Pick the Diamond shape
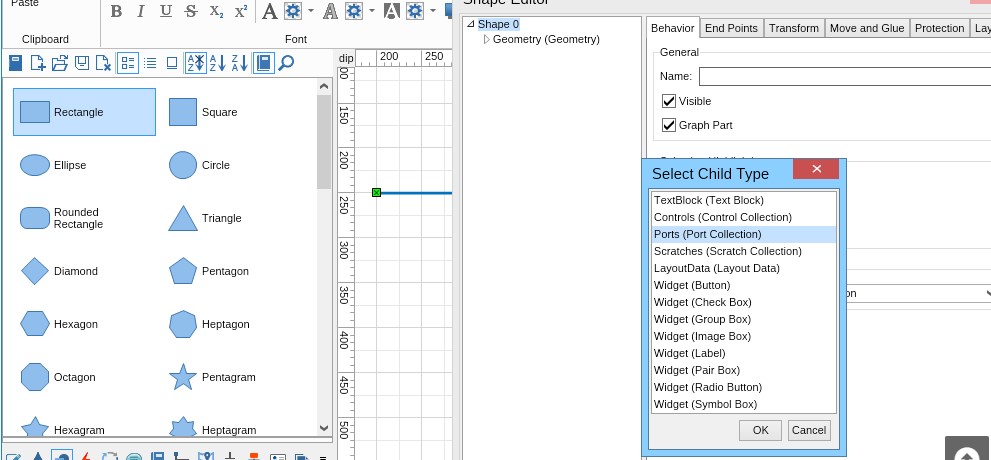Screen dimensions: 991x460 pos(35,271)
